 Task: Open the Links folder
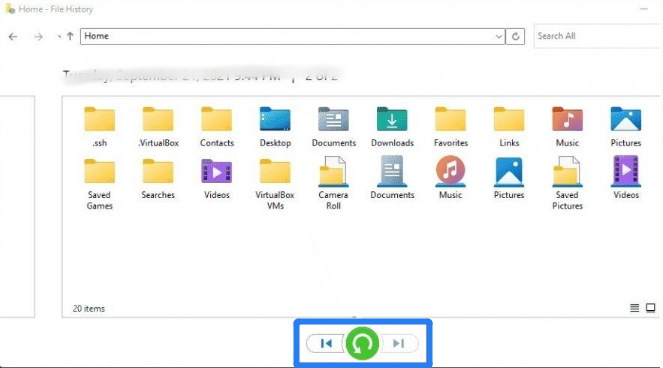(x=509, y=127)
